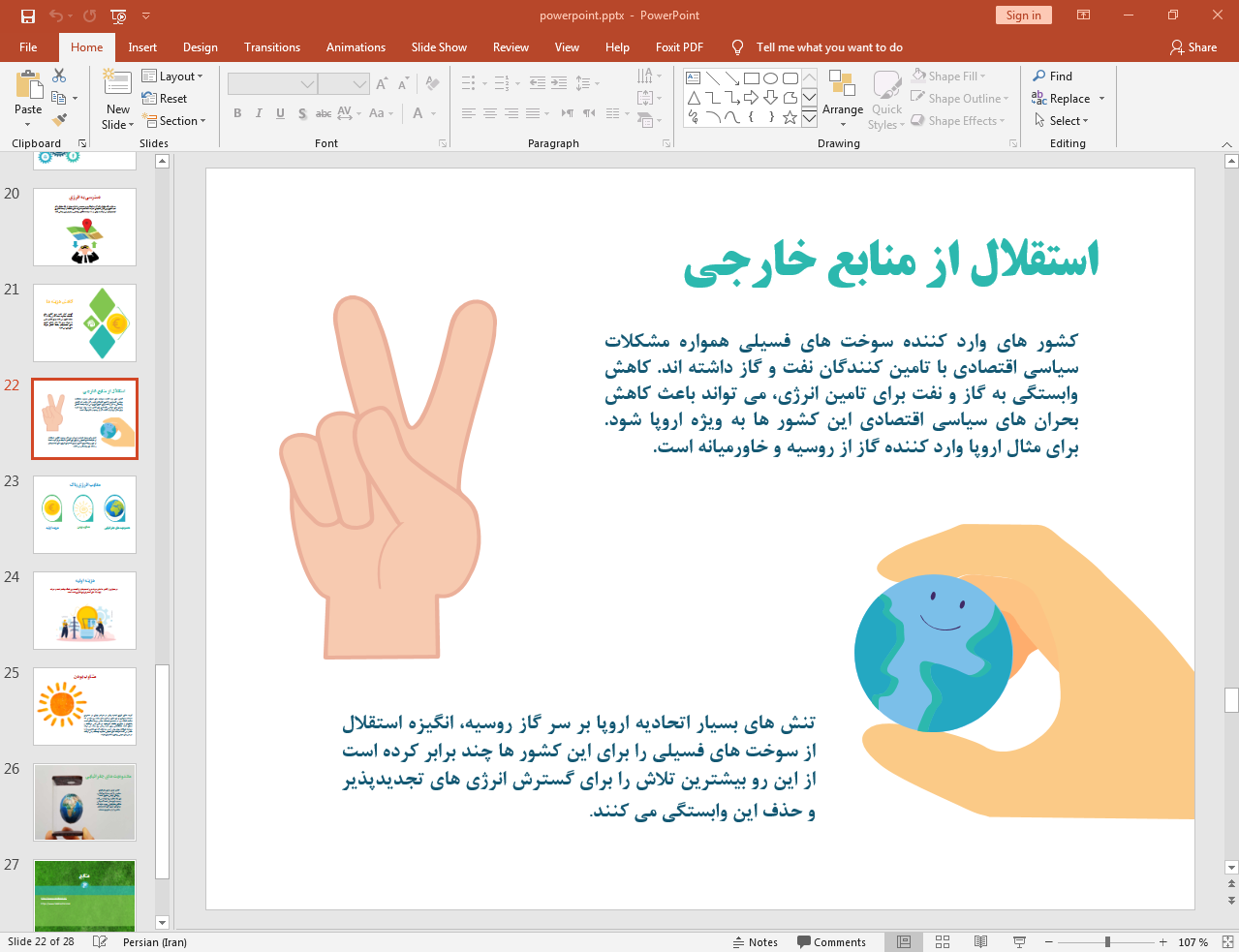The height and width of the screenshot is (952, 1239).
Task: Switch to the Transitions tab
Action: (272, 46)
